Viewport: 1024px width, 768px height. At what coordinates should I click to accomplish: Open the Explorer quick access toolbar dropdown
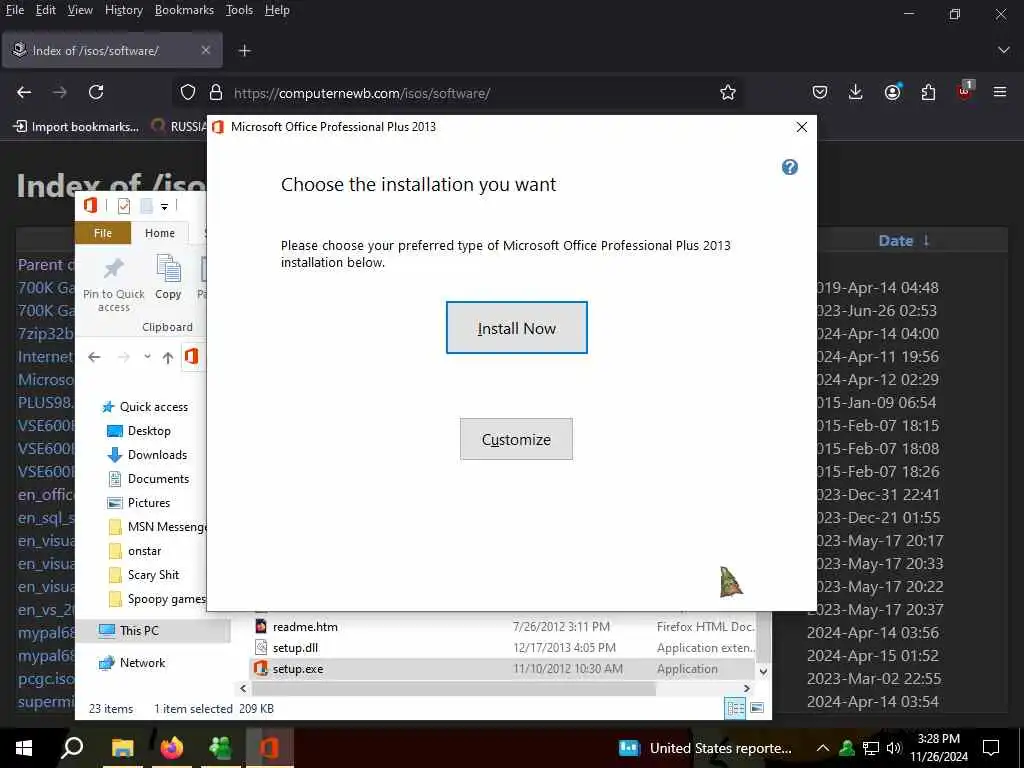[x=165, y=206]
